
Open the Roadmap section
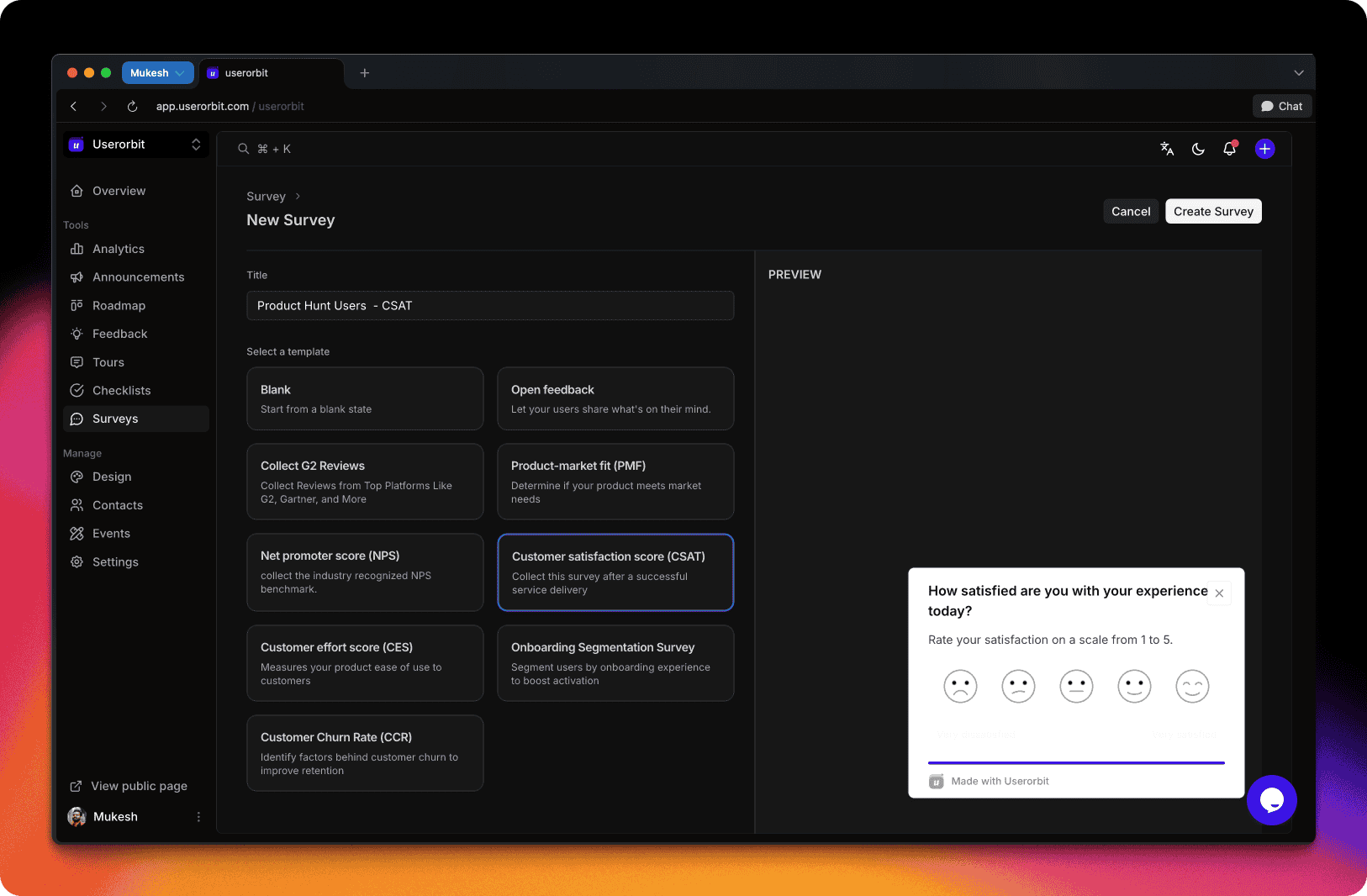click(x=119, y=306)
